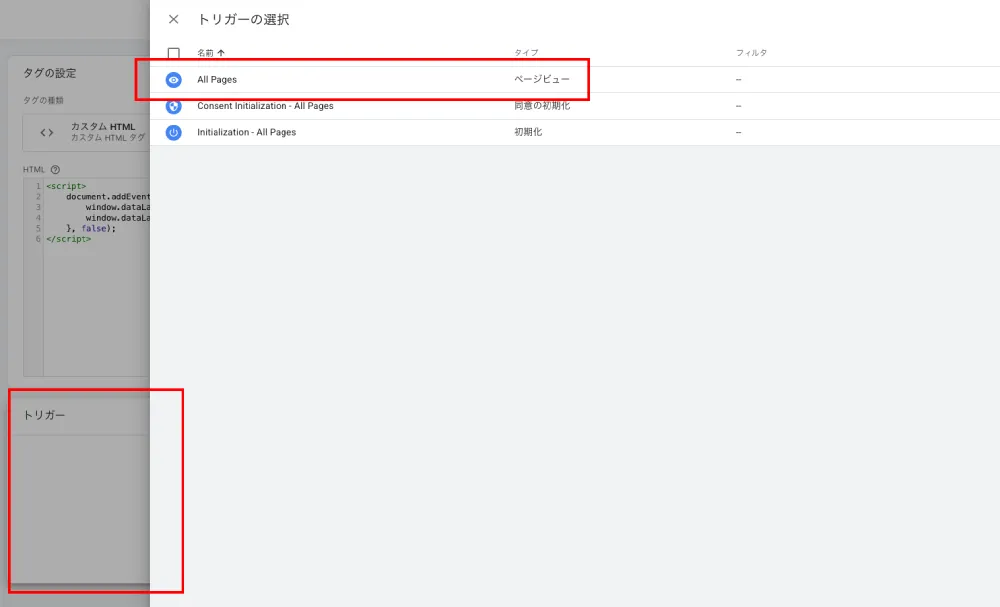Select Consent Initialization - All Pages trigger

[x=265, y=106]
